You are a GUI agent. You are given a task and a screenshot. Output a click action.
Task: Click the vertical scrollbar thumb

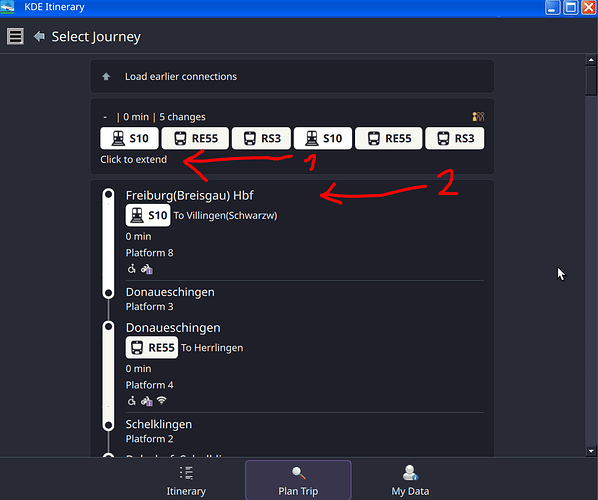[591, 80]
